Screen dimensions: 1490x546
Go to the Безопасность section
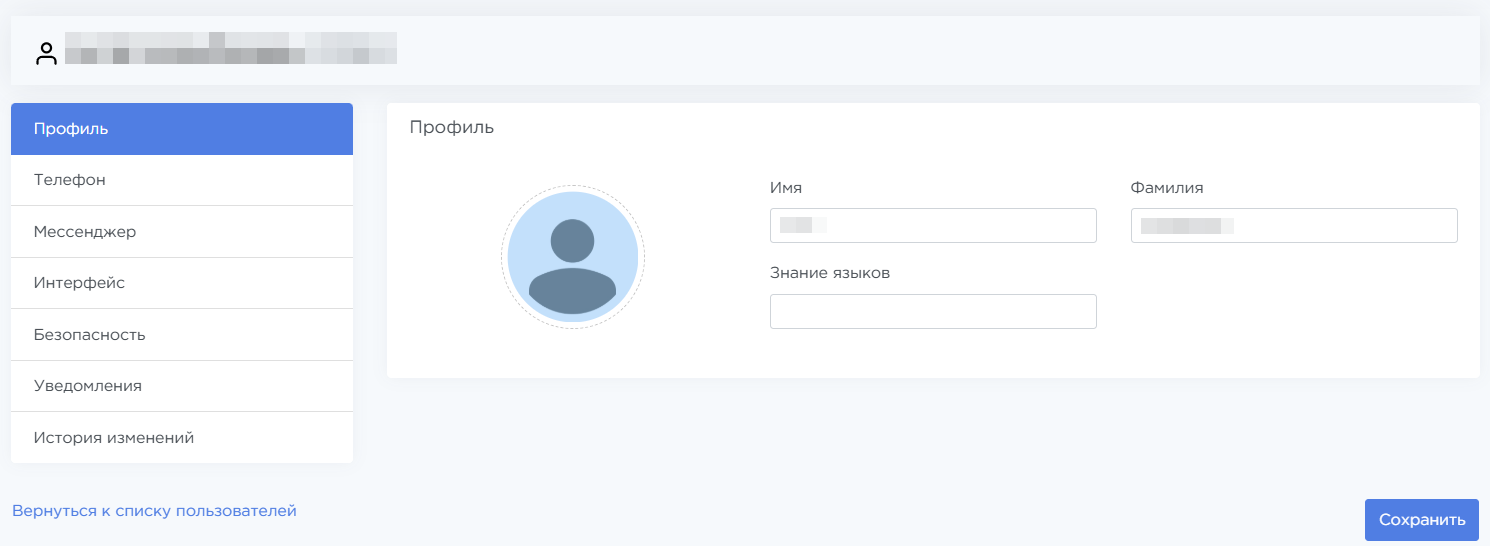pyautogui.click(x=181, y=335)
